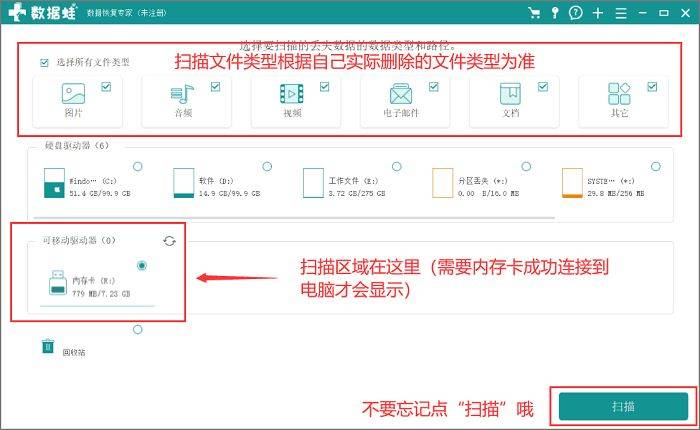The width and height of the screenshot is (700, 430).
Task: Uncheck the 文档 document type checkbox
Action: [x=543, y=87]
